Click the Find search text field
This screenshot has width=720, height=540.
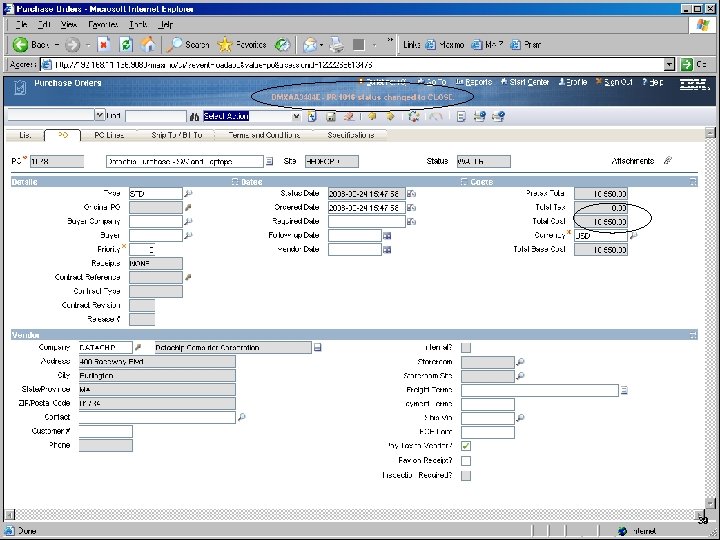coord(156,116)
